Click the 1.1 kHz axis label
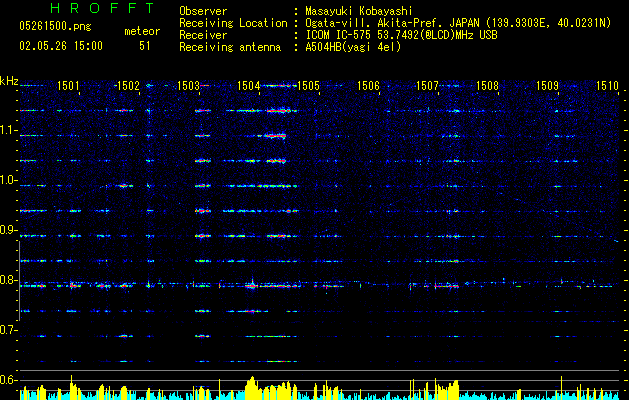This screenshot has height=400, width=629. pos(9,130)
